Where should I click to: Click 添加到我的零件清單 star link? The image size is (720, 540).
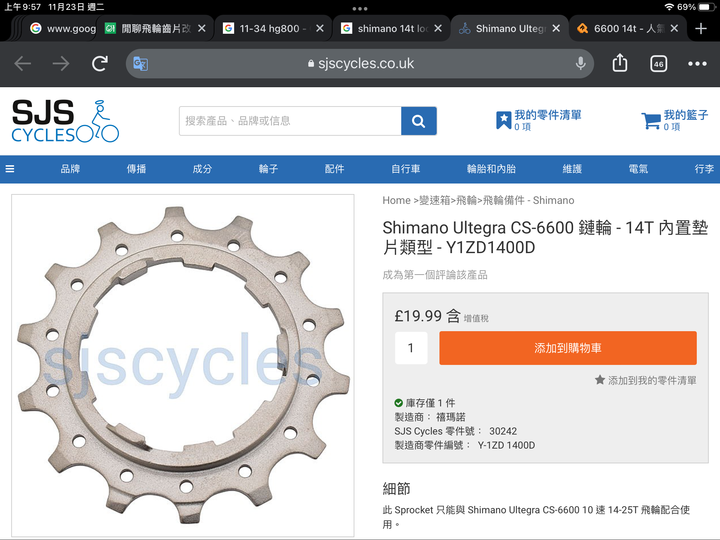click(646, 380)
